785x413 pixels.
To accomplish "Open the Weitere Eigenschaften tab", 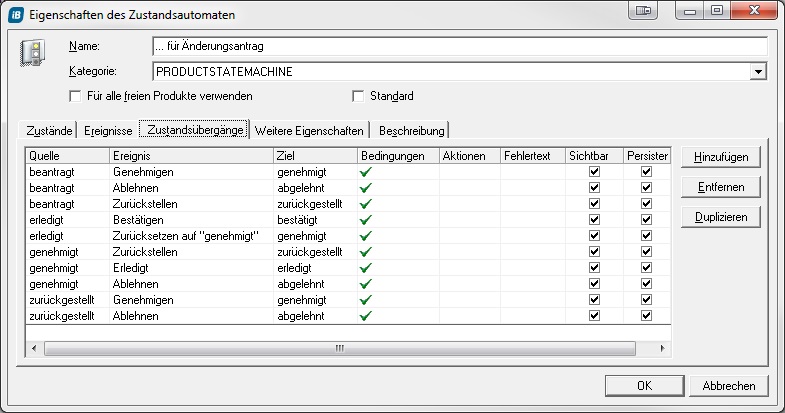I will 310,130.
